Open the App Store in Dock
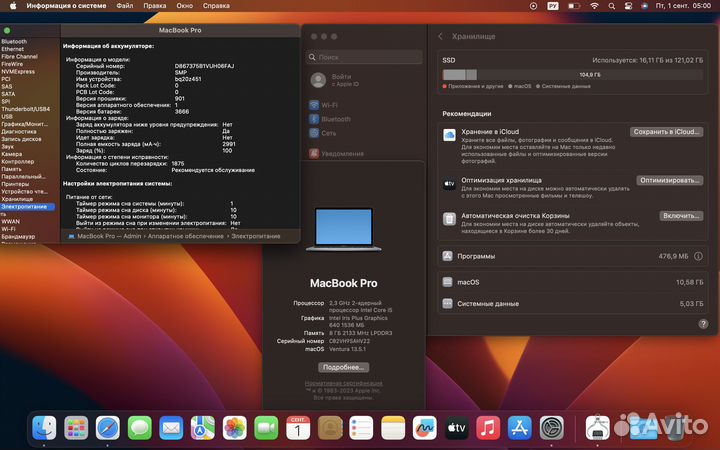This screenshot has height=450, width=720. coord(520,428)
